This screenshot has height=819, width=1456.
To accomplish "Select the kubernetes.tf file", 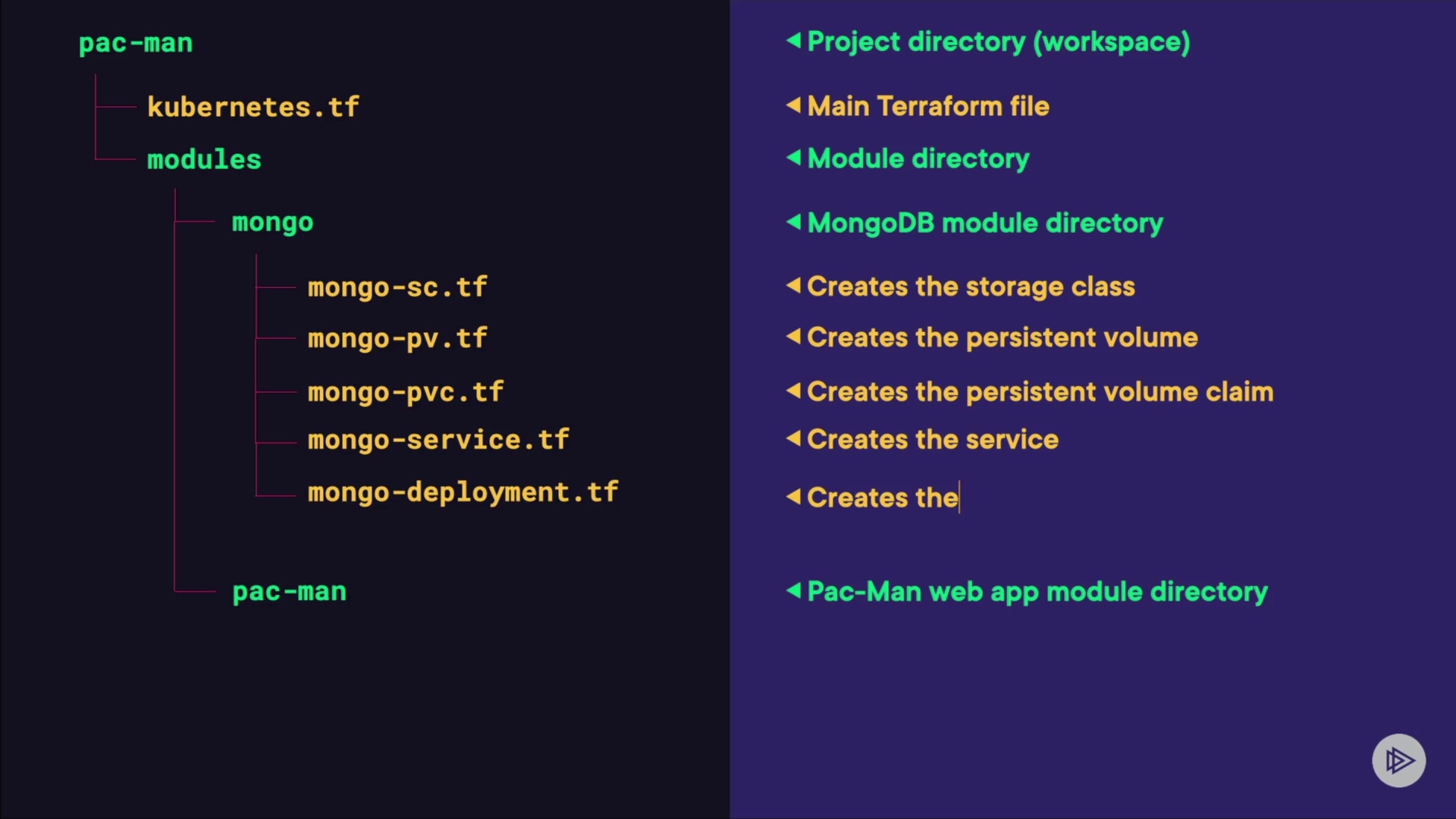I will tap(253, 107).
